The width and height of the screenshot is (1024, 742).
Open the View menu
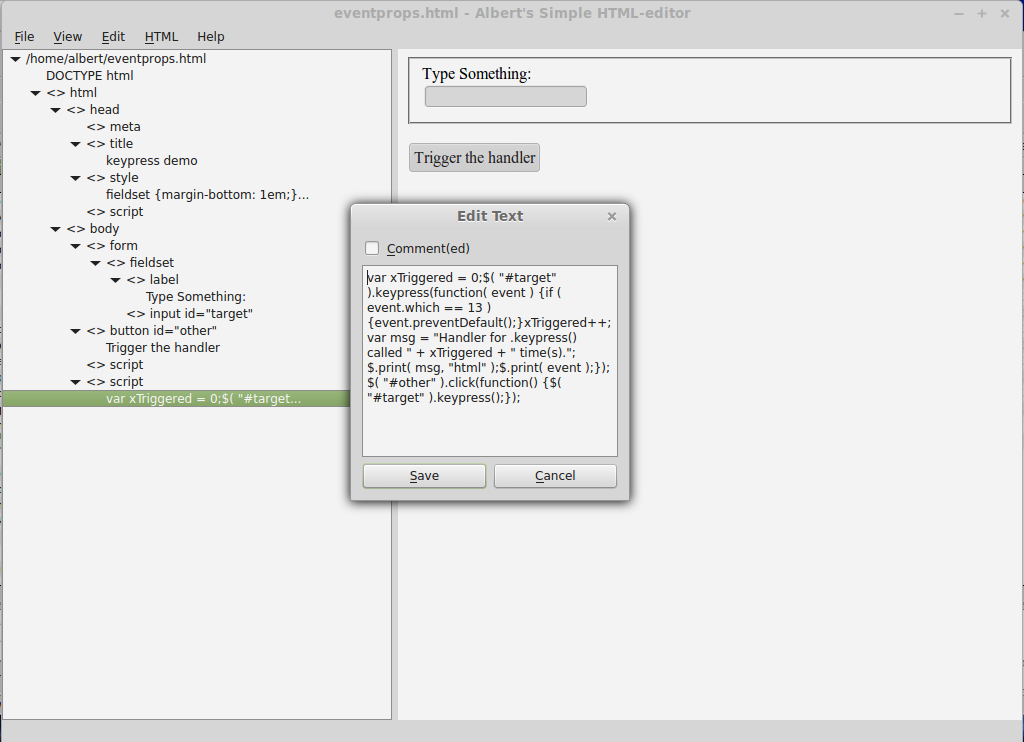click(68, 37)
